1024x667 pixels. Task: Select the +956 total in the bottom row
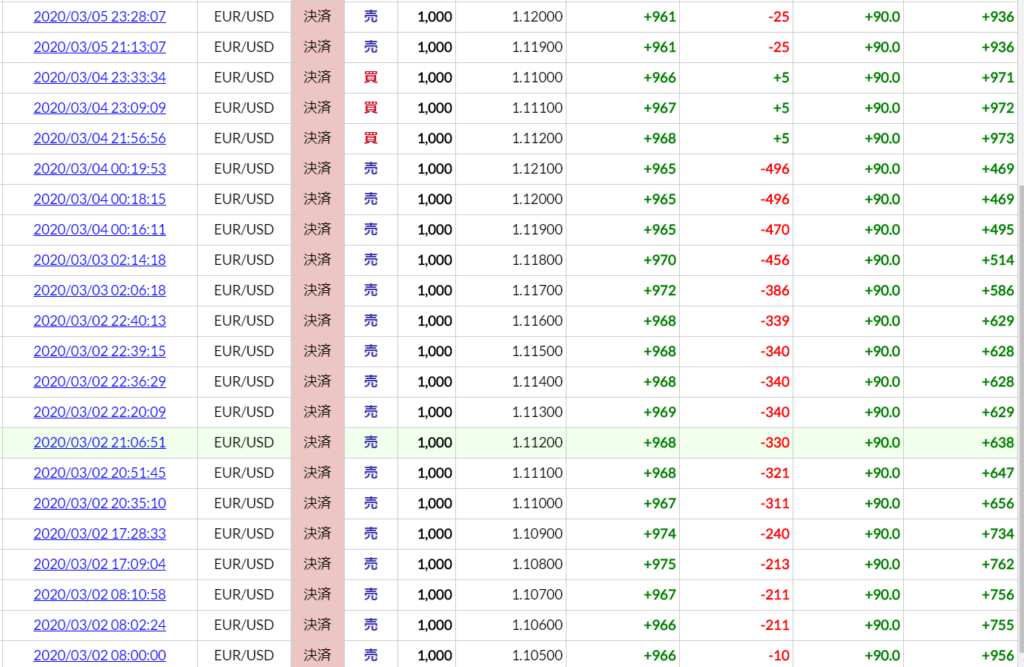click(x=997, y=655)
